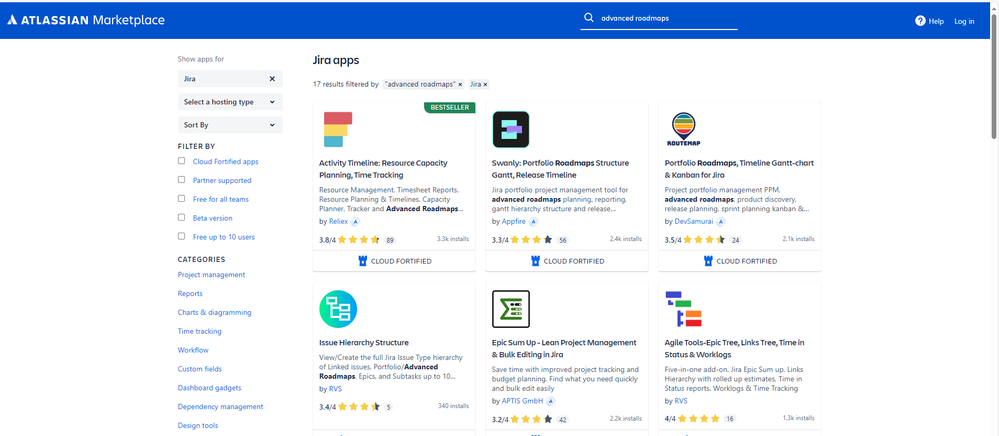The image size is (999, 436).
Task: Open APTIS GmbH vendor link
Action: point(522,402)
